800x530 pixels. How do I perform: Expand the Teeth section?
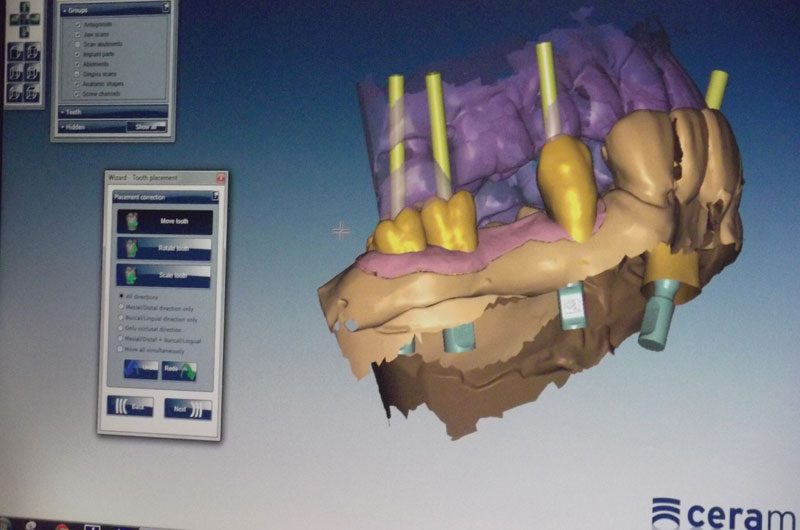(x=114, y=112)
